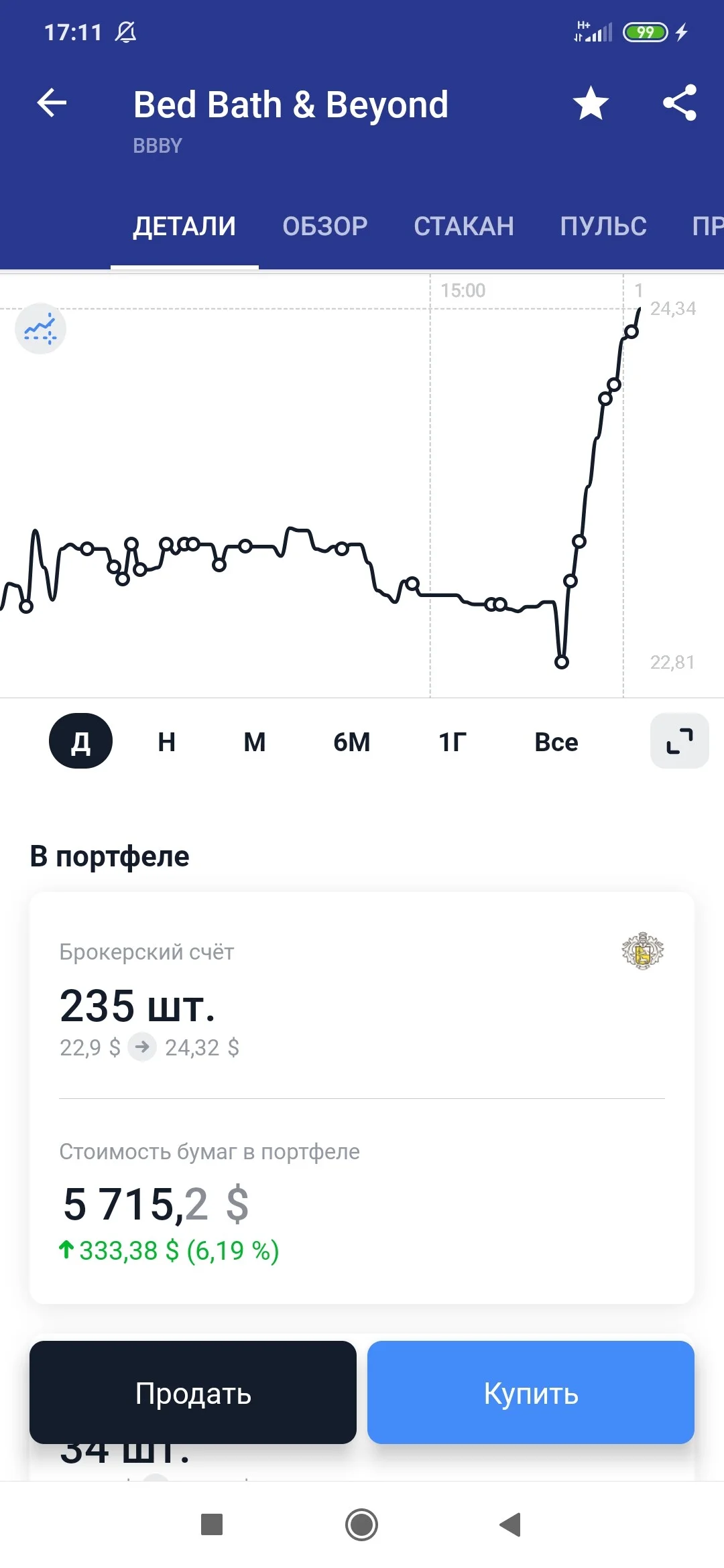Select the 1Г year chart period
The width and height of the screenshot is (724, 1568).
(452, 742)
